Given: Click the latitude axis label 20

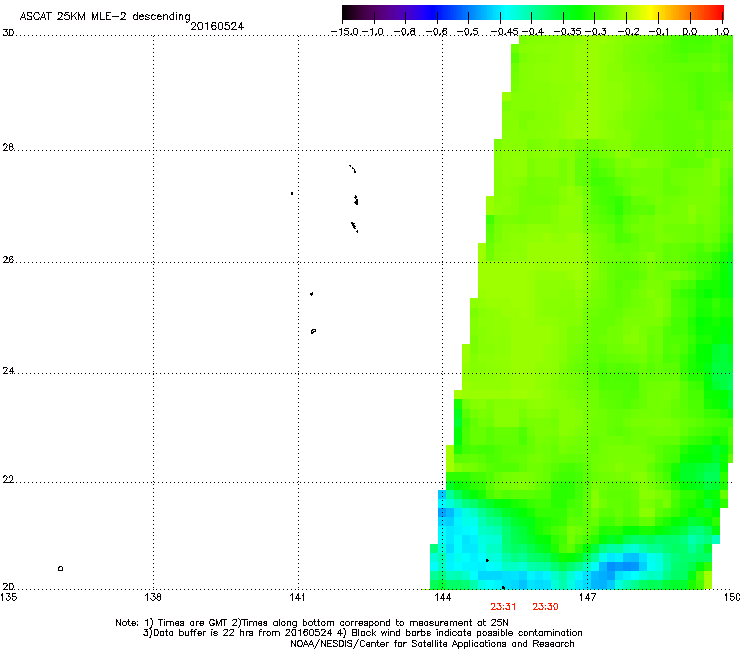Looking at the screenshot, I should [x=8, y=587].
